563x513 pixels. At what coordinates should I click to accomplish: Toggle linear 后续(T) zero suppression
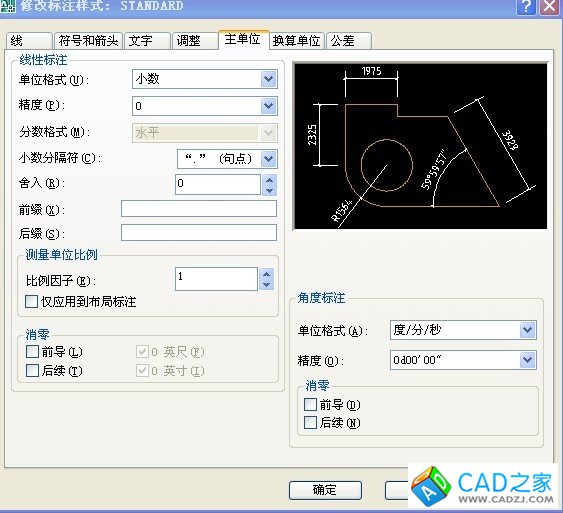(32, 370)
